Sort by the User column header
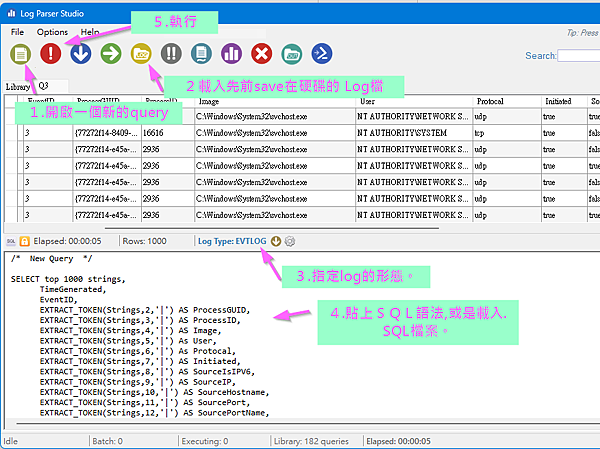Viewport: 600px width, 449px height. tap(414, 101)
